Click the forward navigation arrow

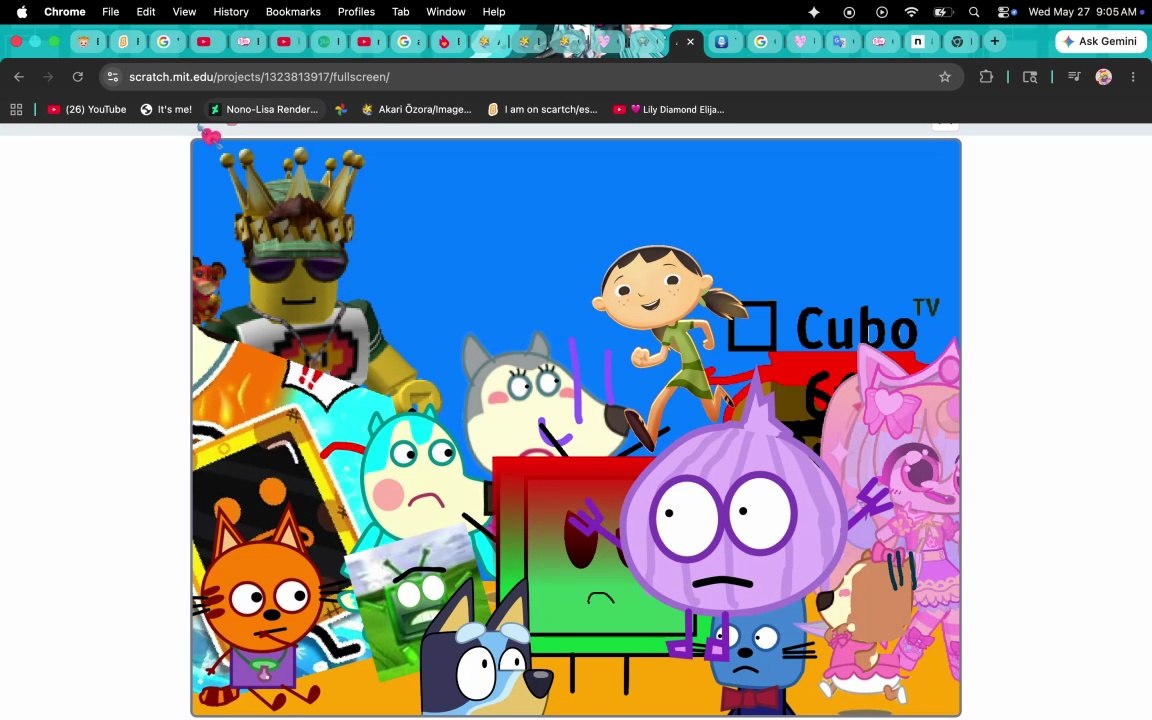[48, 77]
